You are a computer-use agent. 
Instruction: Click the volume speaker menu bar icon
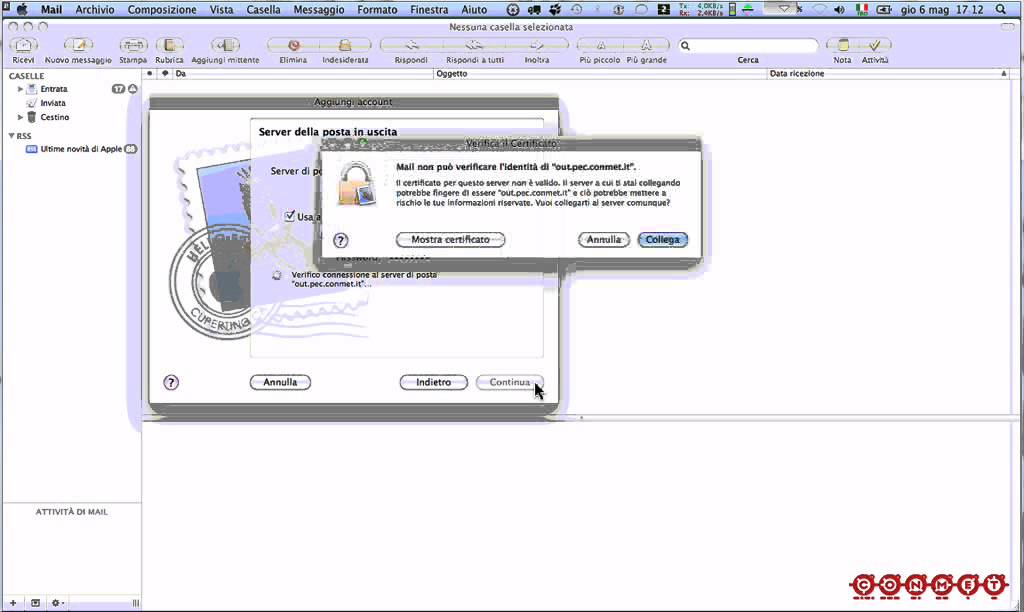(839, 10)
